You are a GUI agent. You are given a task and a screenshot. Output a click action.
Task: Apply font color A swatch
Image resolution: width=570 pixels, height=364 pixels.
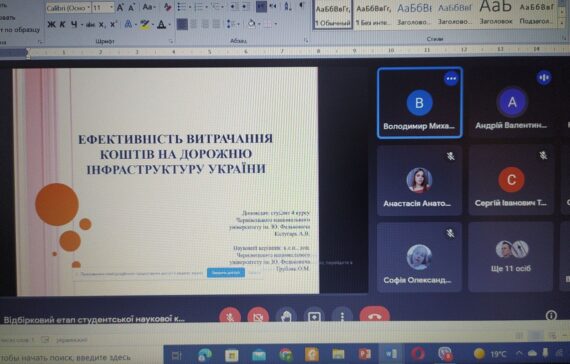coord(162,25)
